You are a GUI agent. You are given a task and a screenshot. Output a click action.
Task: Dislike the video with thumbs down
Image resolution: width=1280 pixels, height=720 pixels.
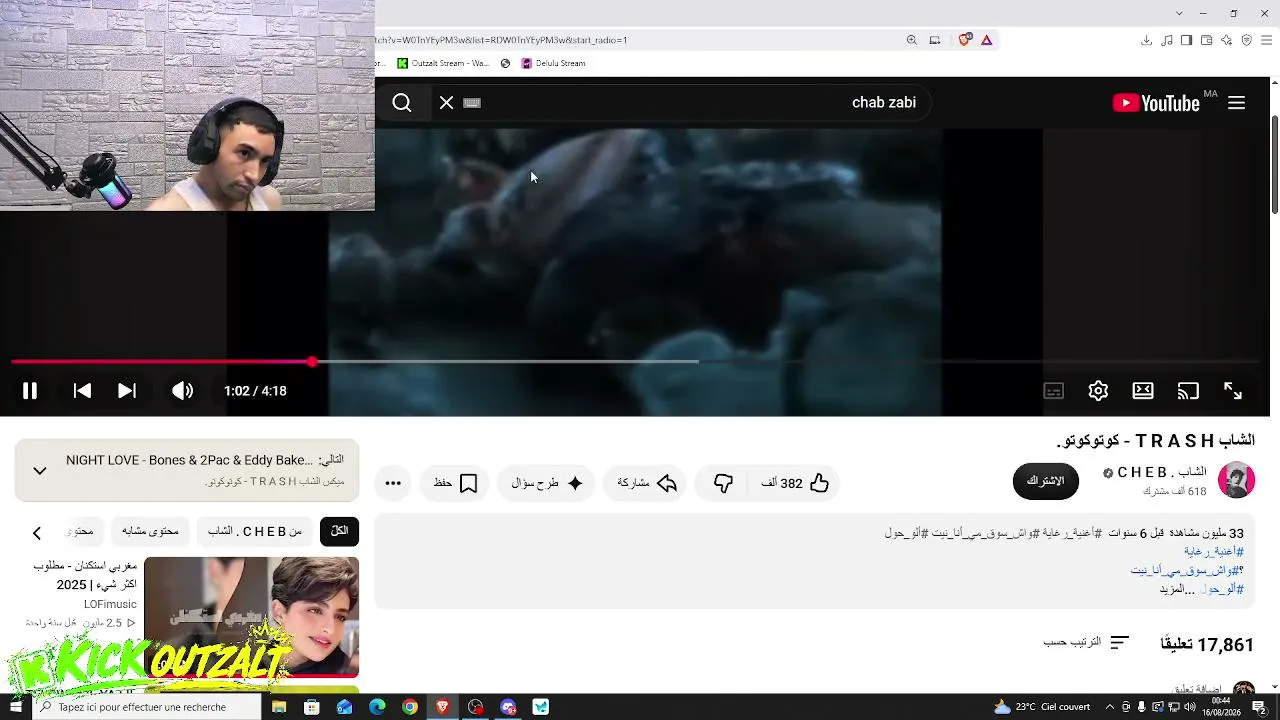pos(723,483)
